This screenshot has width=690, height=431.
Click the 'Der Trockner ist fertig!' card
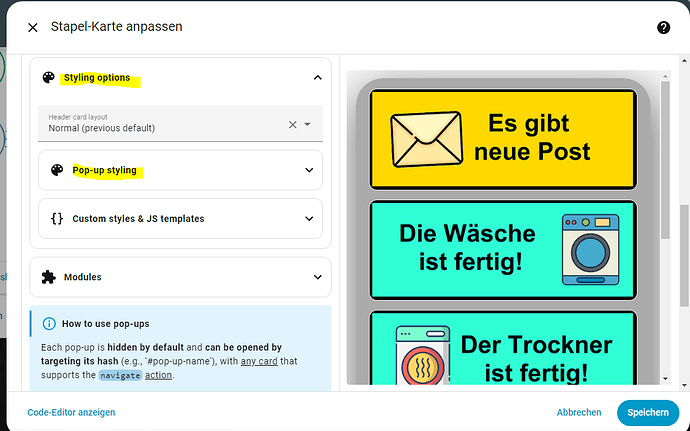coord(503,348)
